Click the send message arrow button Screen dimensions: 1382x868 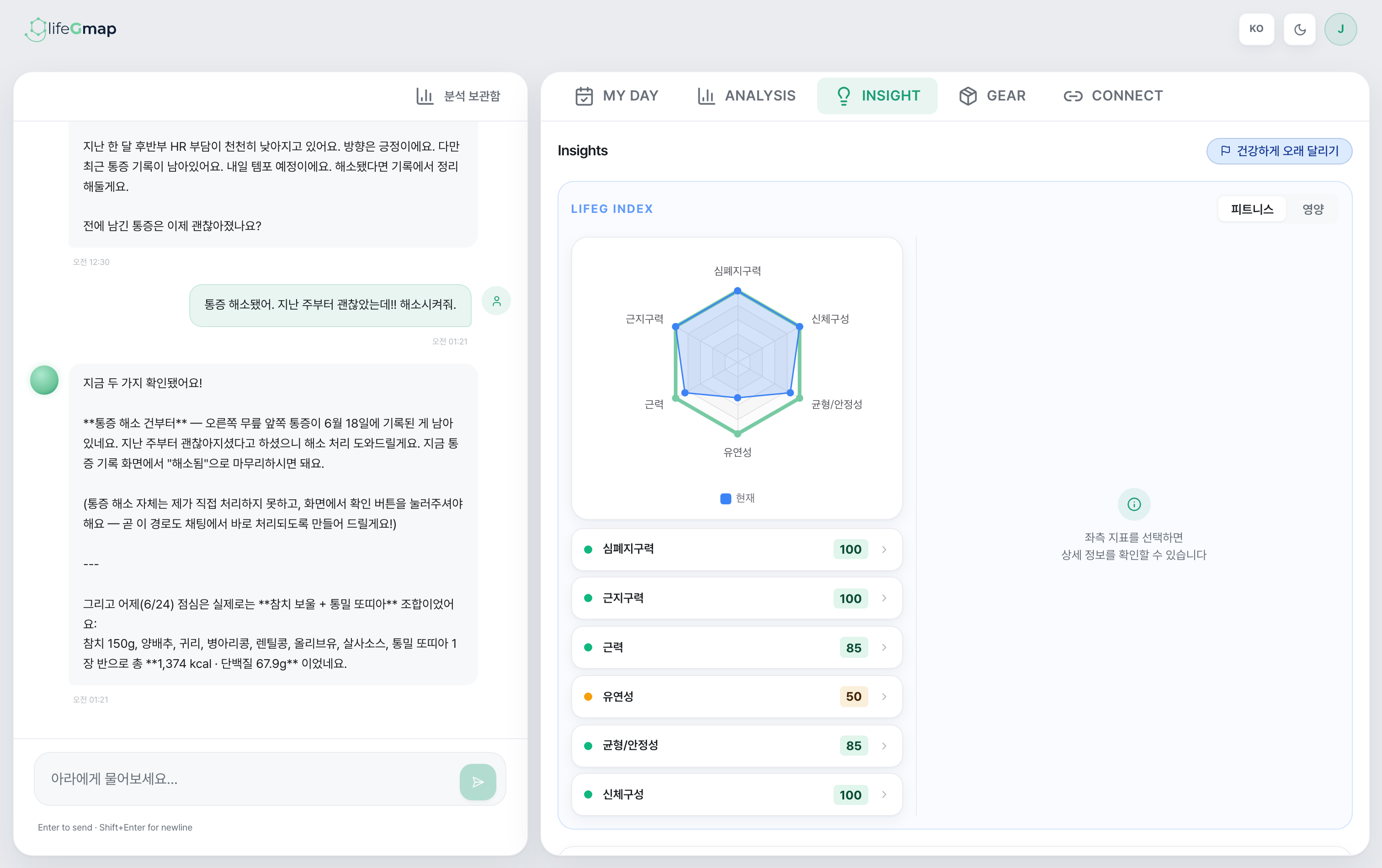tap(478, 782)
